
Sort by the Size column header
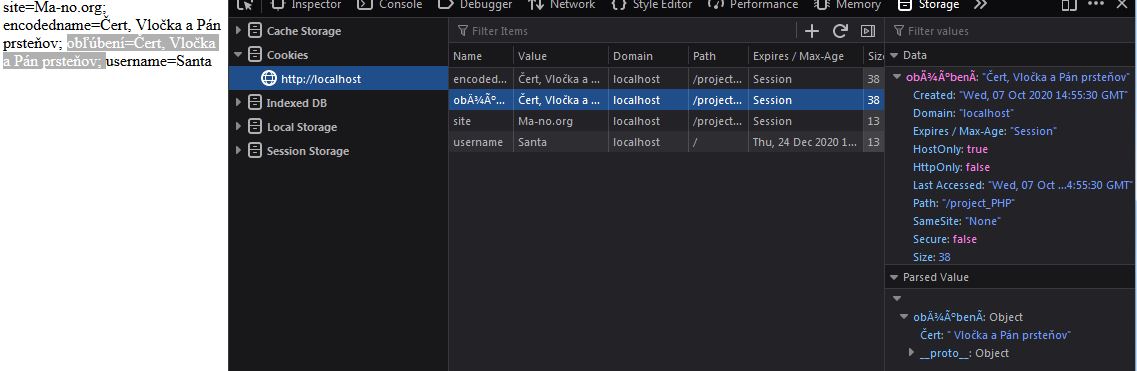click(x=873, y=56)
